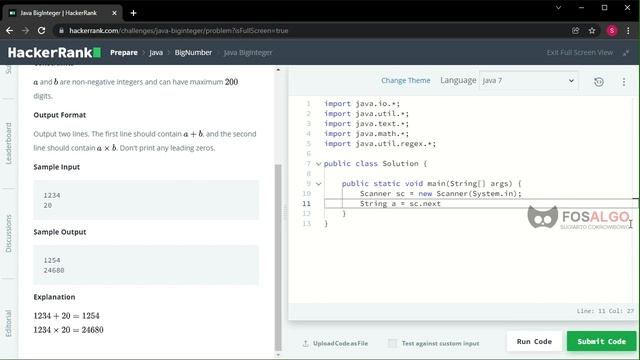This screenshot has height=360, width=640.
Task: Click Change Theme link
Action: [x=405, y=80]
